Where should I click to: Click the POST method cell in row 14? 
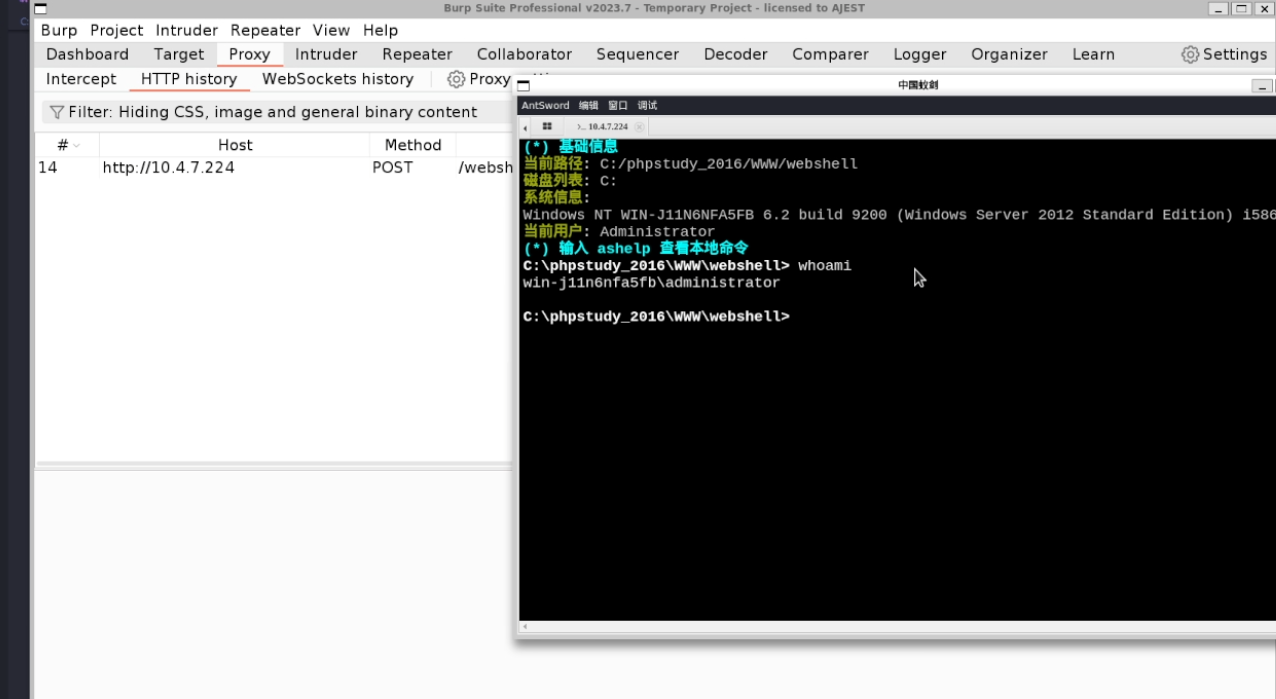tap(392, 167)
